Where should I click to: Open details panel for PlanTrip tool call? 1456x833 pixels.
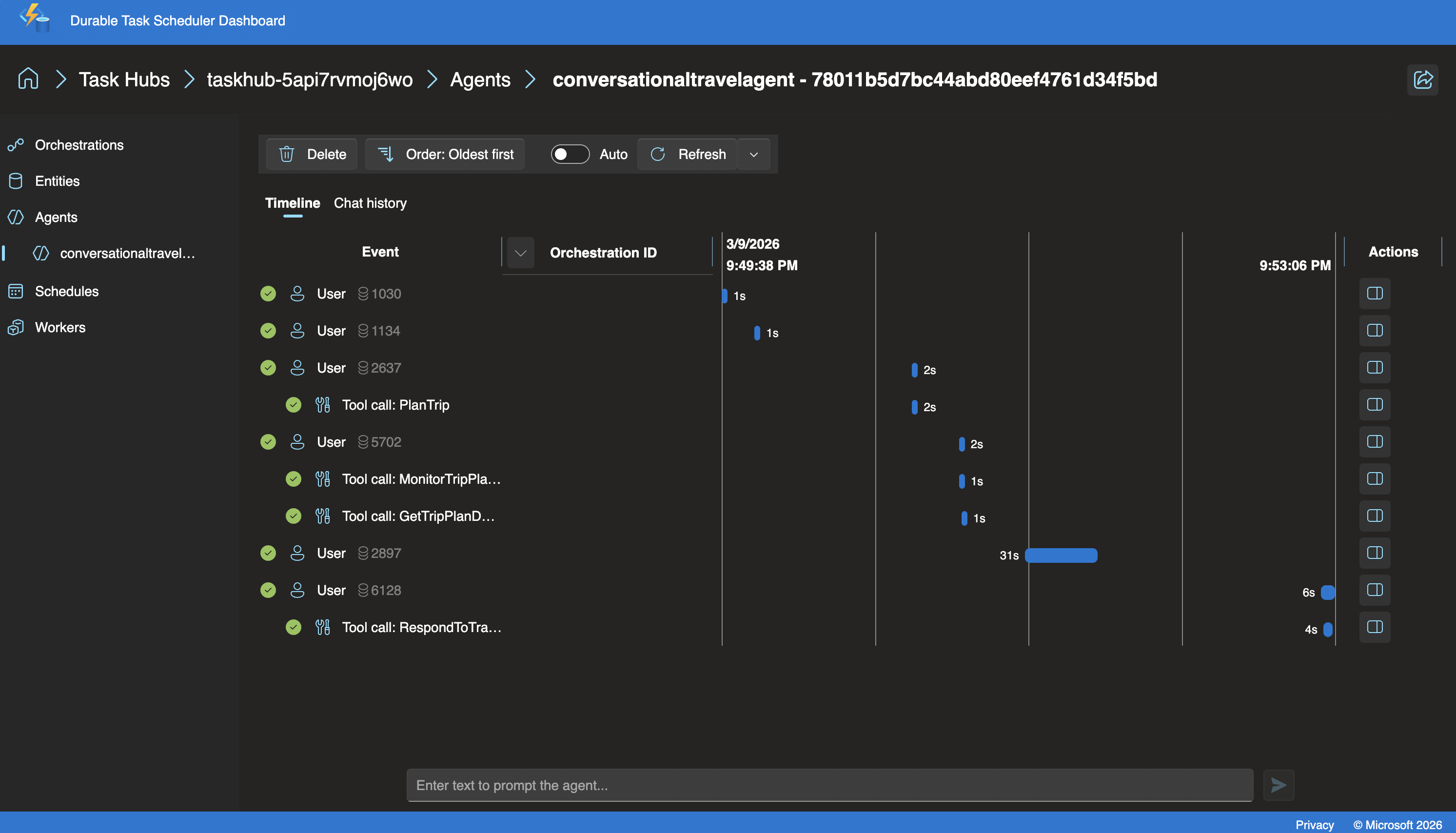[x=1374, y=404]
